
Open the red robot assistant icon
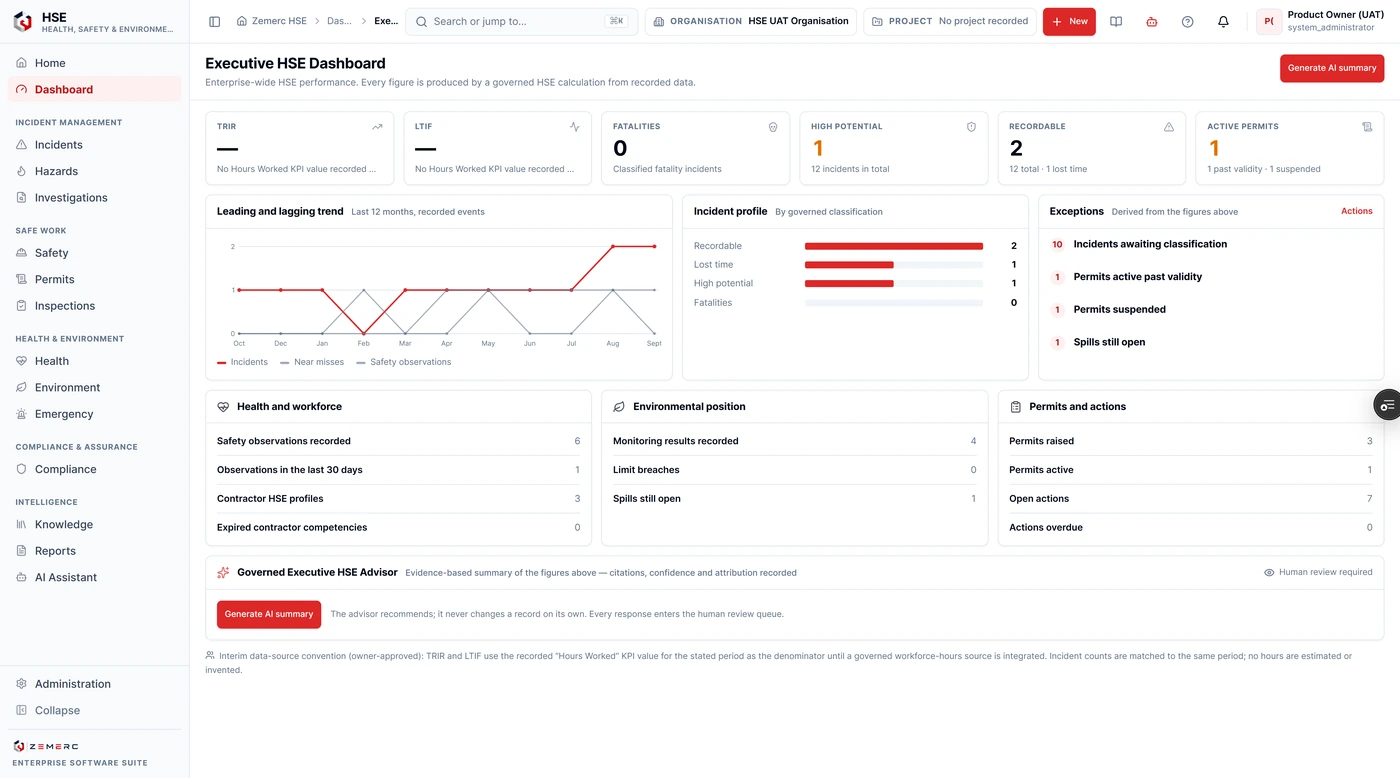[x=1152, y=21]
